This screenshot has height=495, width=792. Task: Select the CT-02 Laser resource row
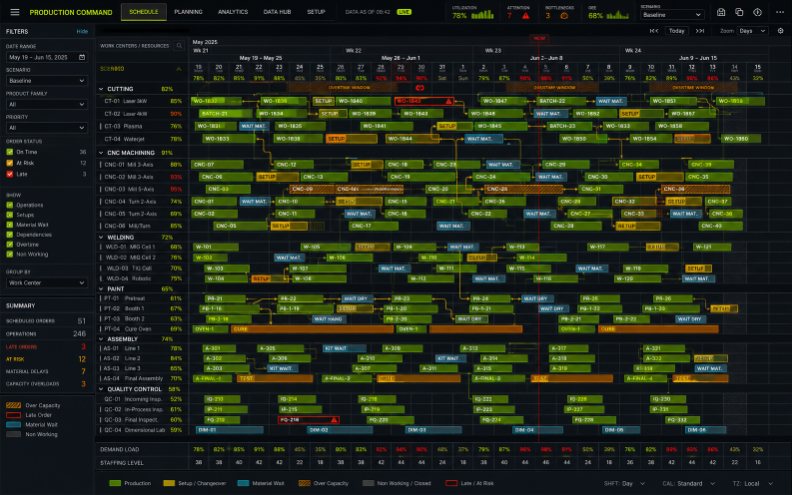coord(142,114)
